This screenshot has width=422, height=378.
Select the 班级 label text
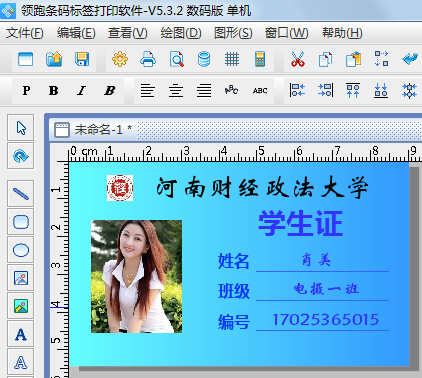tap(234, 291)
